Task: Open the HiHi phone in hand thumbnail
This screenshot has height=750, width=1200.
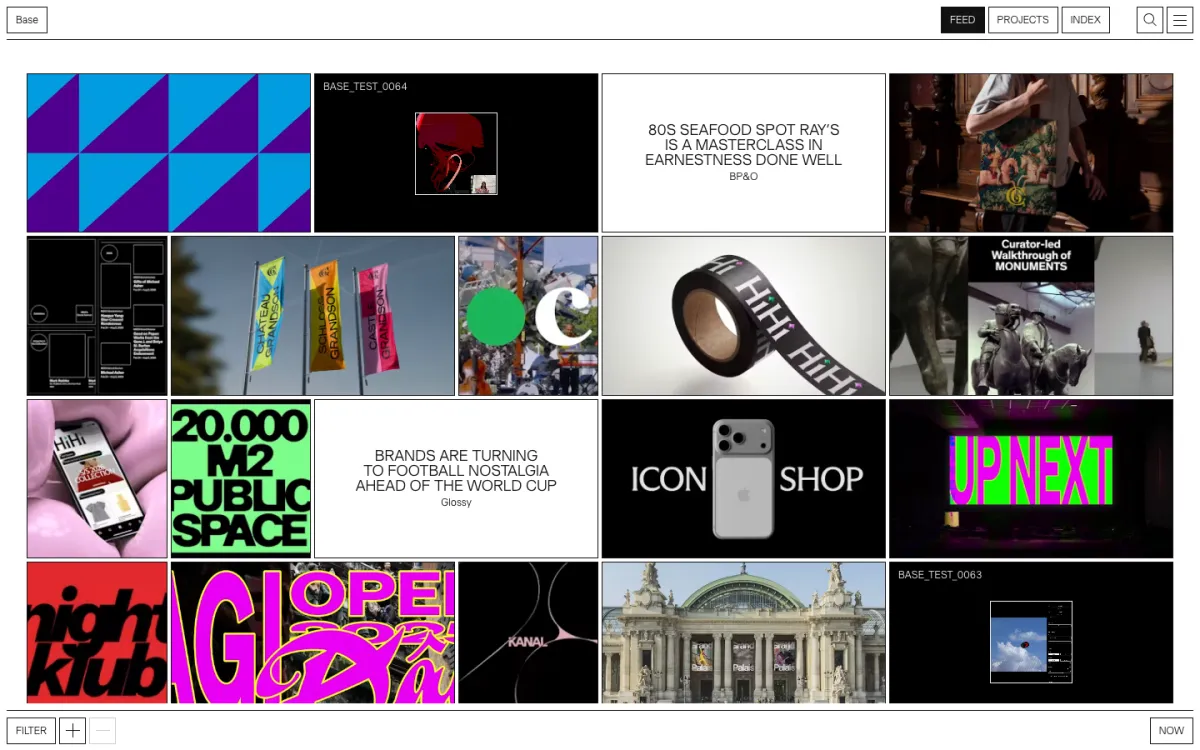Action: pyautogui.click(x=97, y=479)
